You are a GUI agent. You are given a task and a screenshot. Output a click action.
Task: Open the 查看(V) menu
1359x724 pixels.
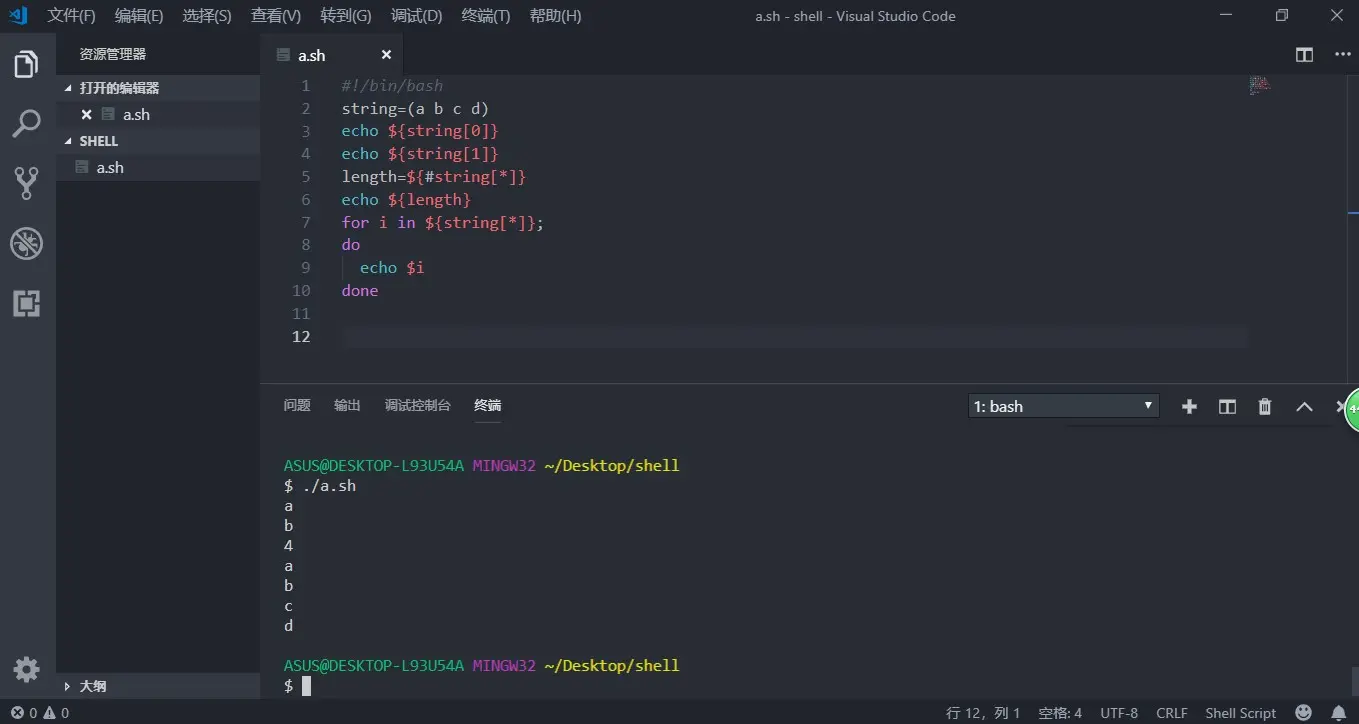tap(276, 16)
